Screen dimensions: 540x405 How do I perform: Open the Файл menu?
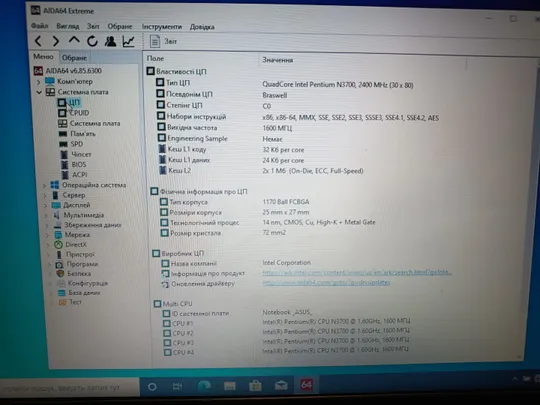pos(40,26)
